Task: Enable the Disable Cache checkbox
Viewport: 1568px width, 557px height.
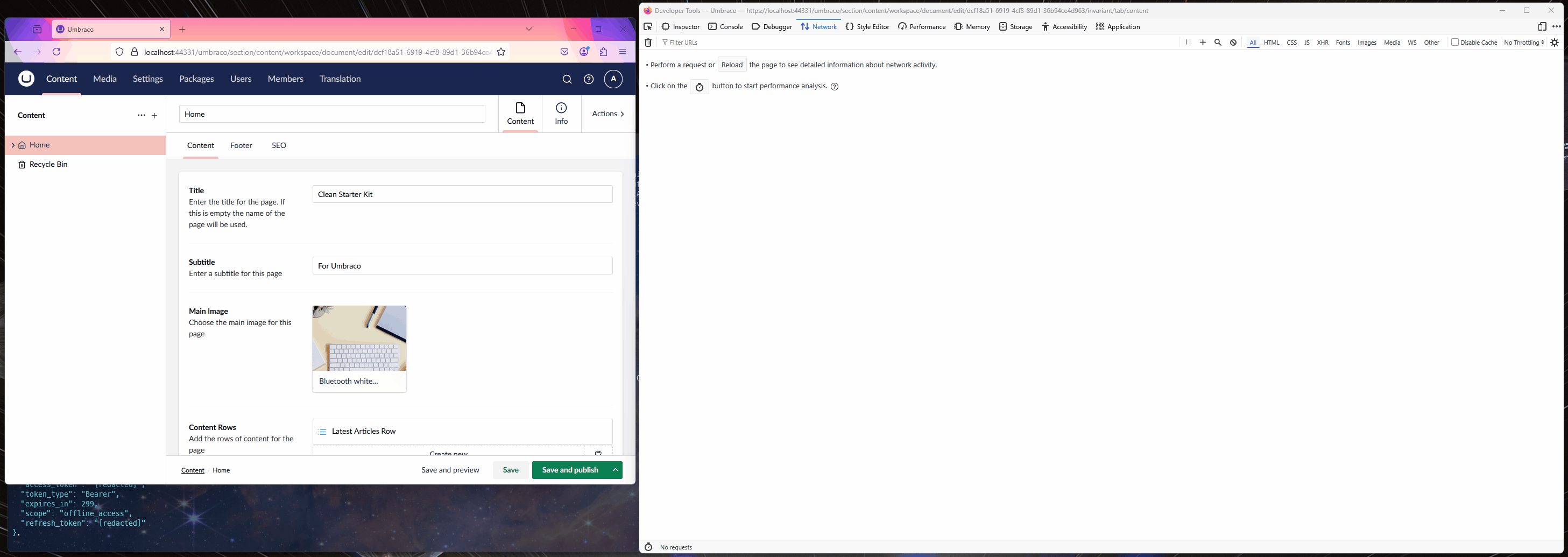Action: (1455, 42)
